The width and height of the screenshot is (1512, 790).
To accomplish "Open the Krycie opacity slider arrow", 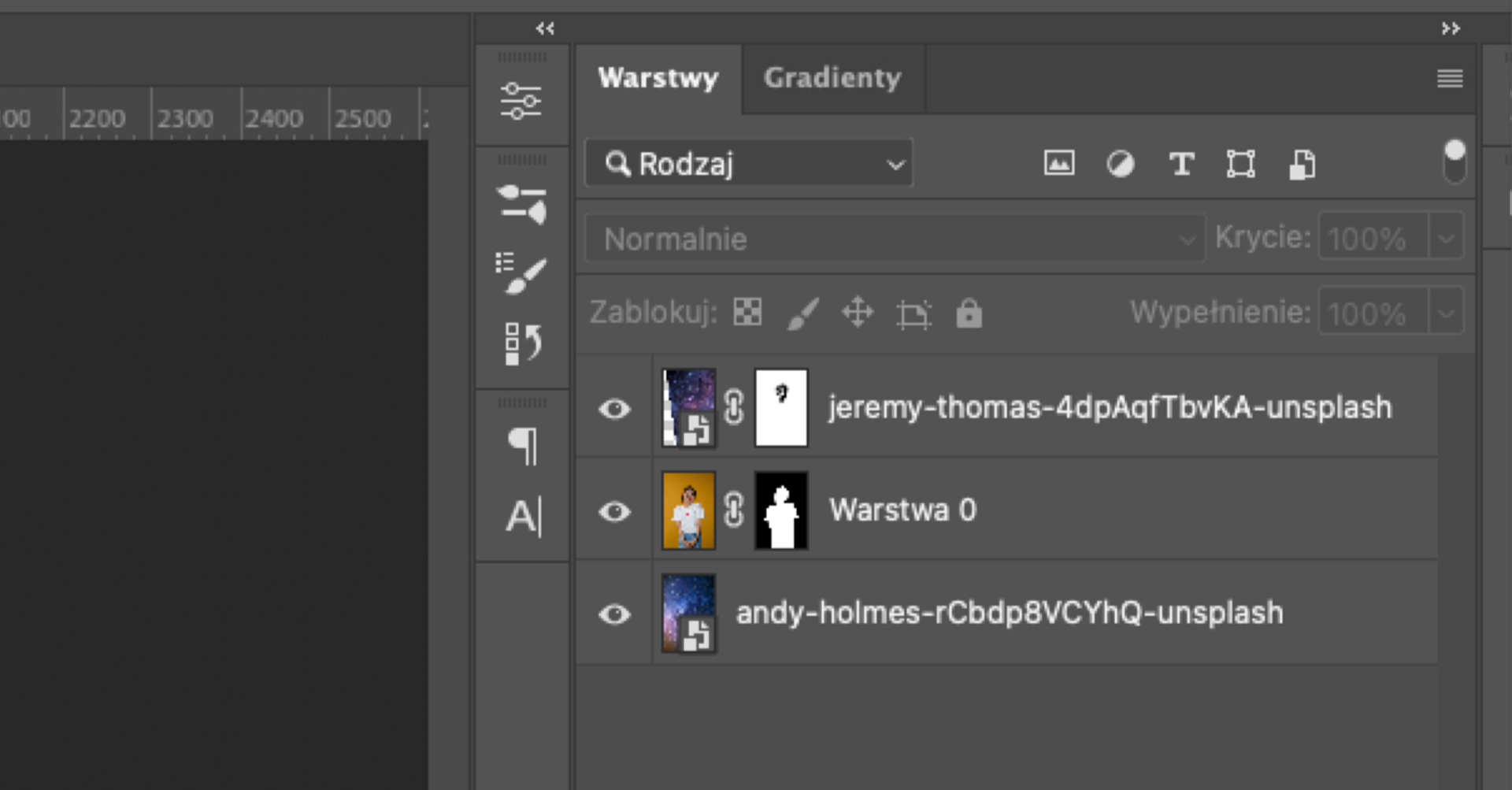I will (x=1446, y=236).
